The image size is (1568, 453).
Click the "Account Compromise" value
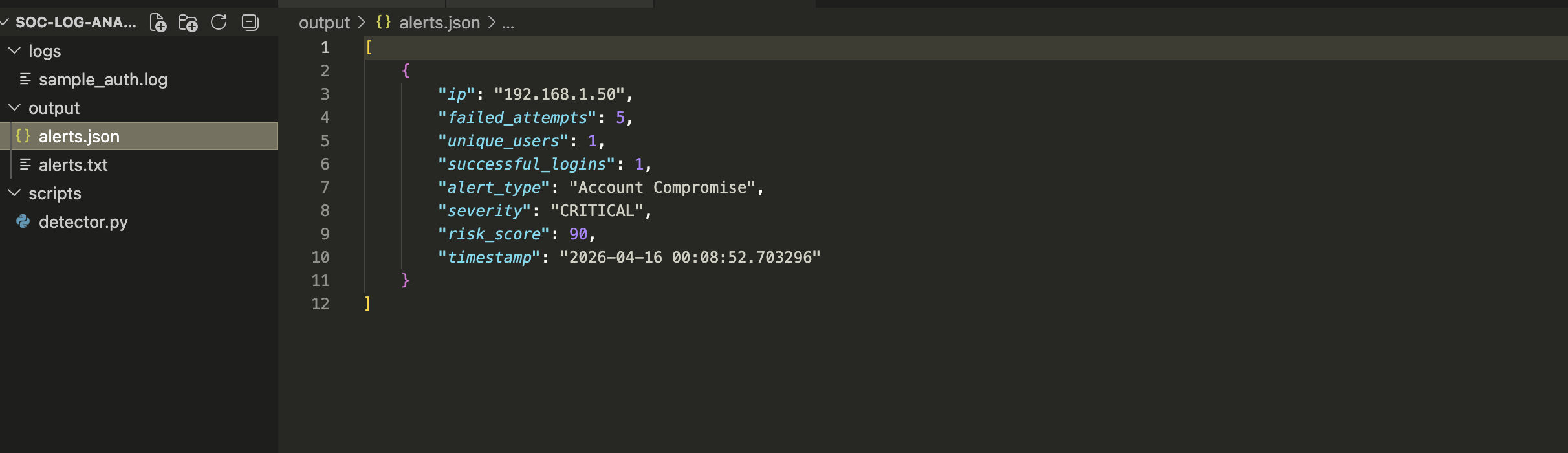[x=662, y=188]
